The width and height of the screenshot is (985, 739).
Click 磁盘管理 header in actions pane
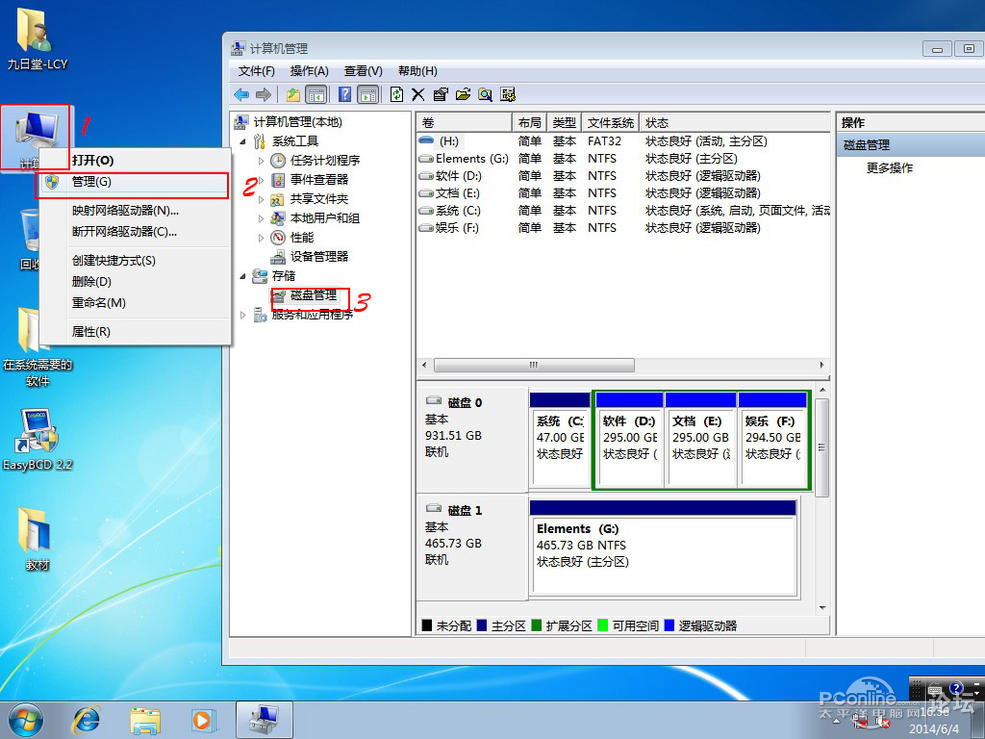pos(911,145)
